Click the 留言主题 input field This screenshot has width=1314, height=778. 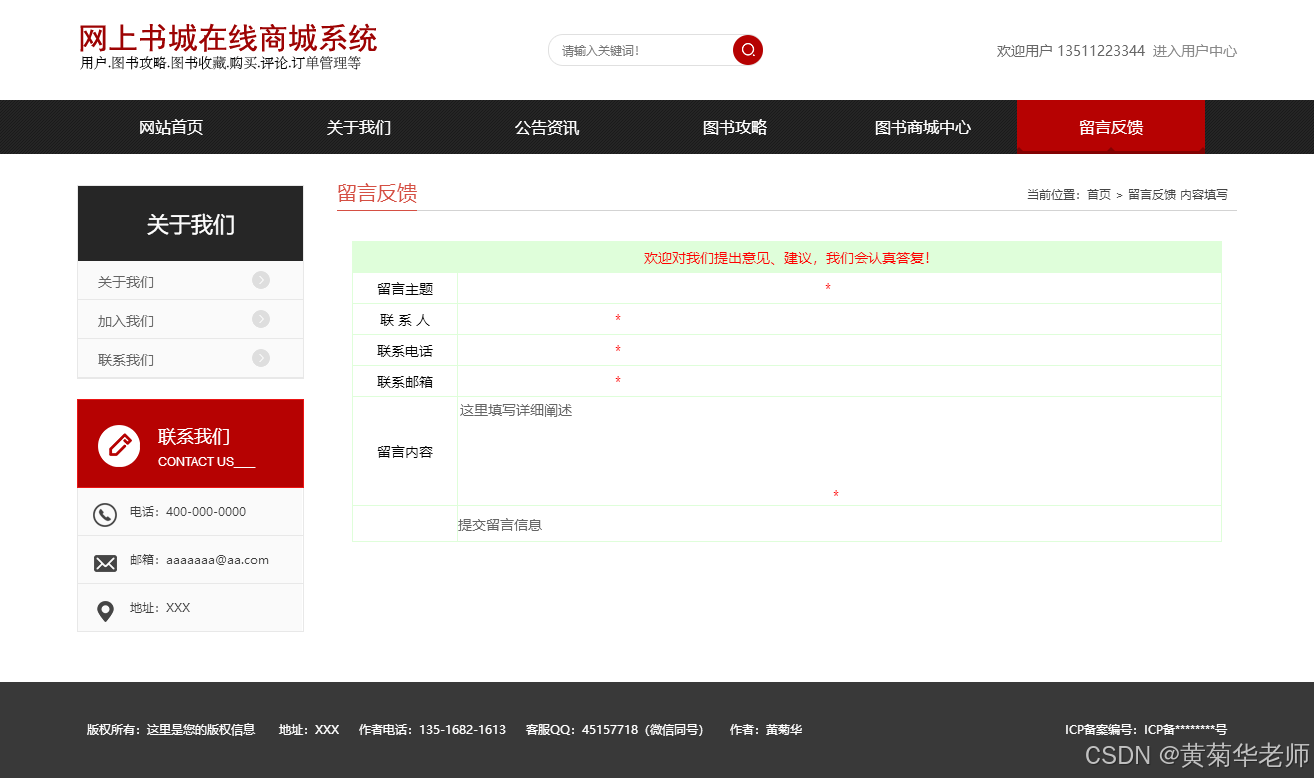[x=641, y=288]
